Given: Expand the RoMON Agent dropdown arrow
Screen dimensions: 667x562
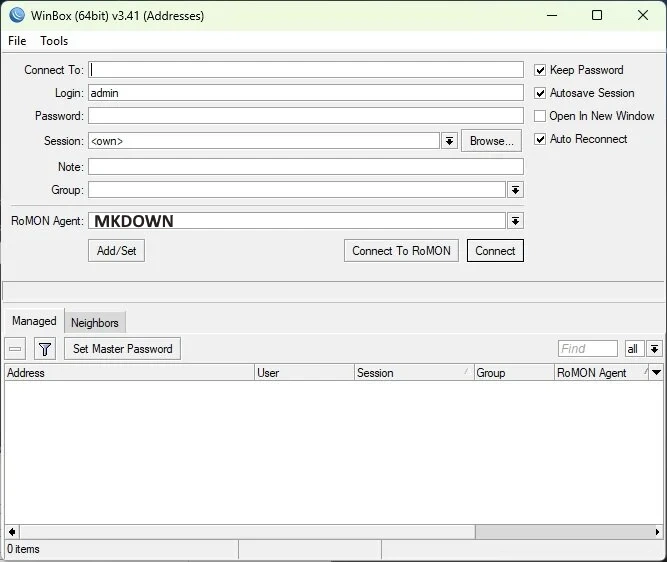Looking at the screenshot, I should 515,221.
